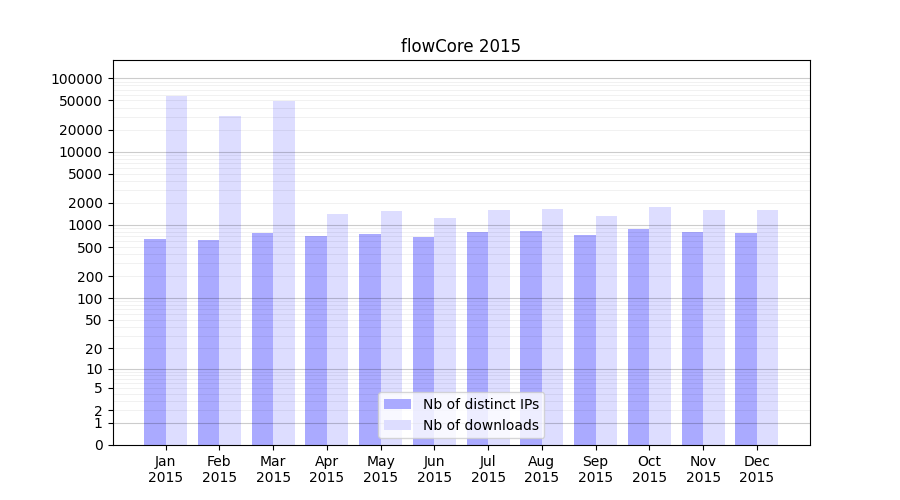900x500 pixels.
Task: Select the Nb of distinct IPs legend swatch
Action: [398, 404]
